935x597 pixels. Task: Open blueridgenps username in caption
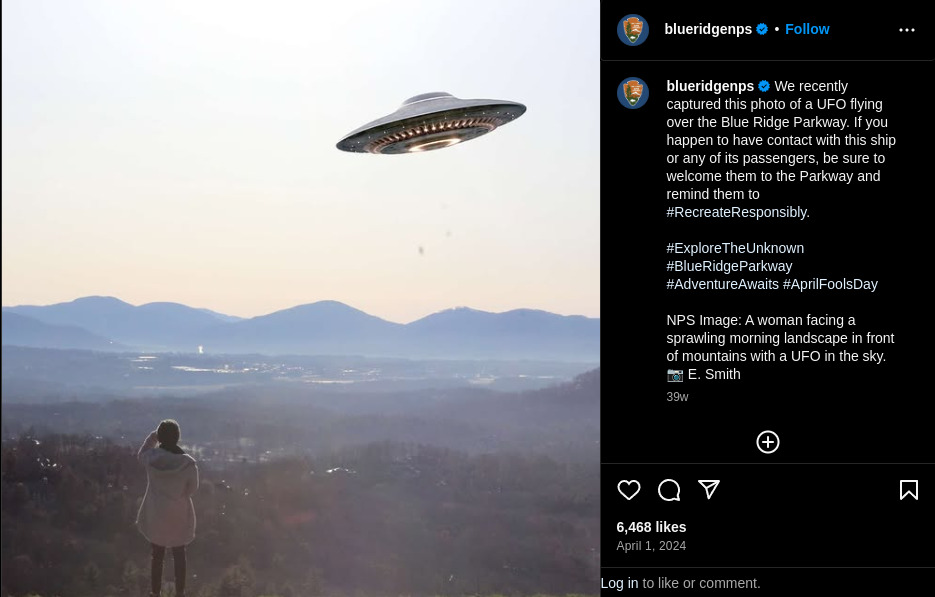(710, 86)
